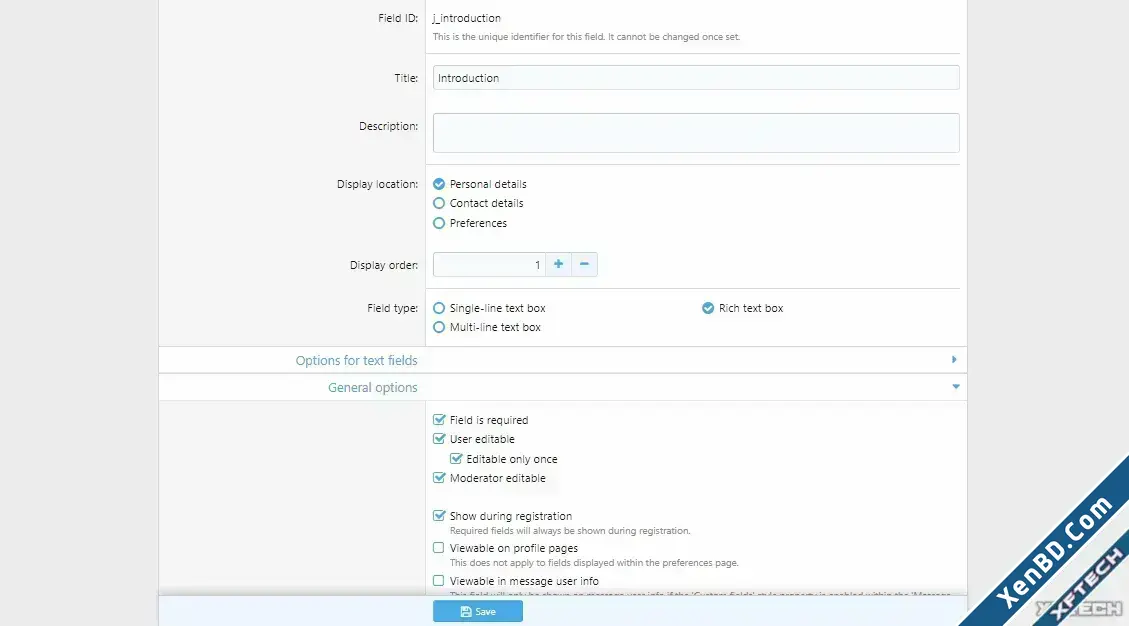Disable Show during registration
This screenshot has height=626, width=1129.
click(x=438, y=516)
